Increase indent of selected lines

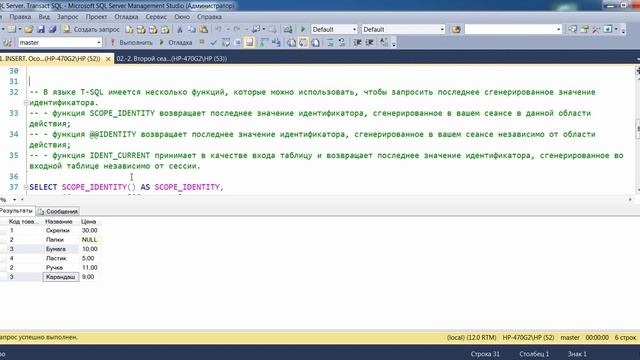pyautogui.click(x=369, y=42)
